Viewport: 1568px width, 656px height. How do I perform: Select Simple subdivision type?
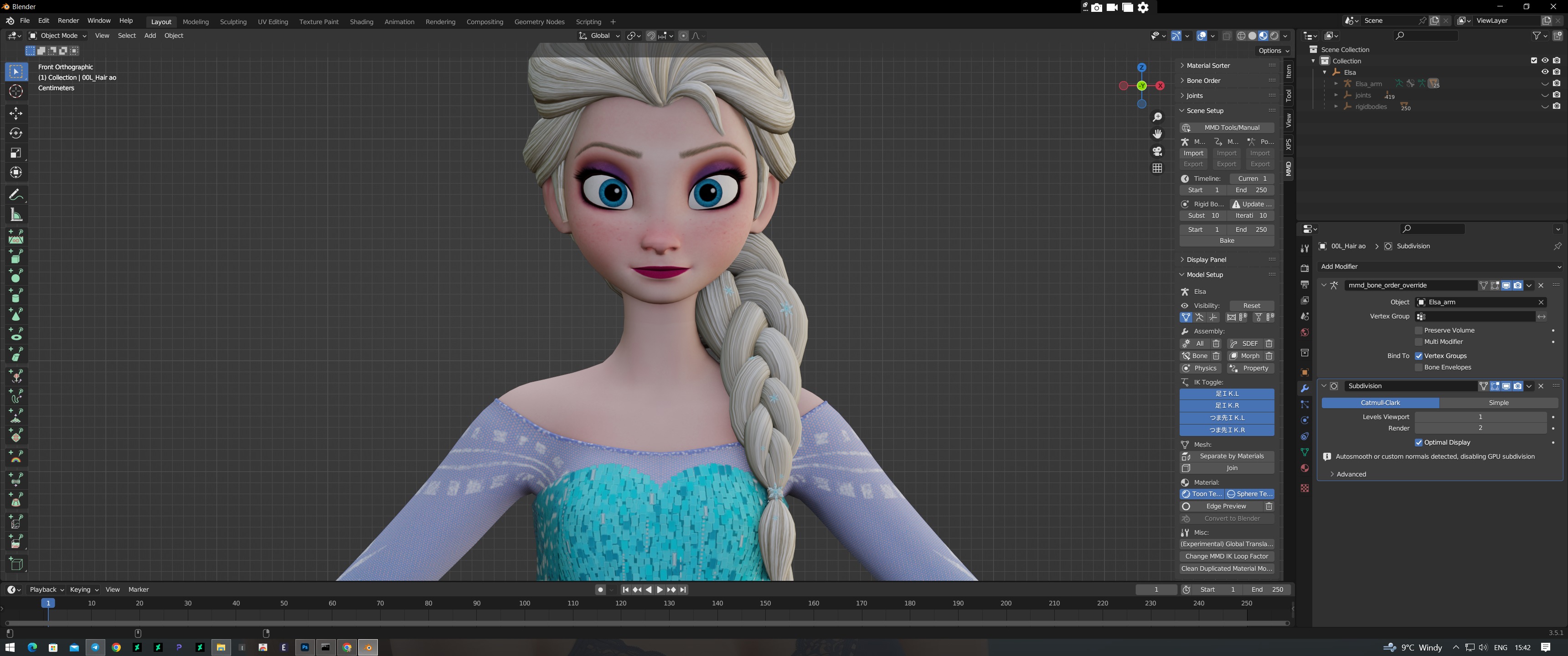(x=1498, y=403)
